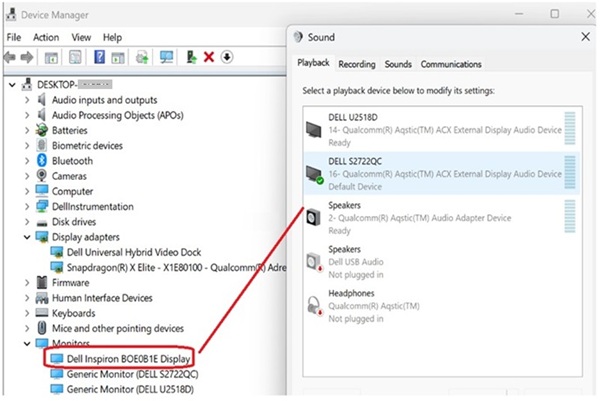This screenshot has height=401, width=600.
Task: Toggle the show/hide console tree toolbar icon
Action: [x=51, y=58]
